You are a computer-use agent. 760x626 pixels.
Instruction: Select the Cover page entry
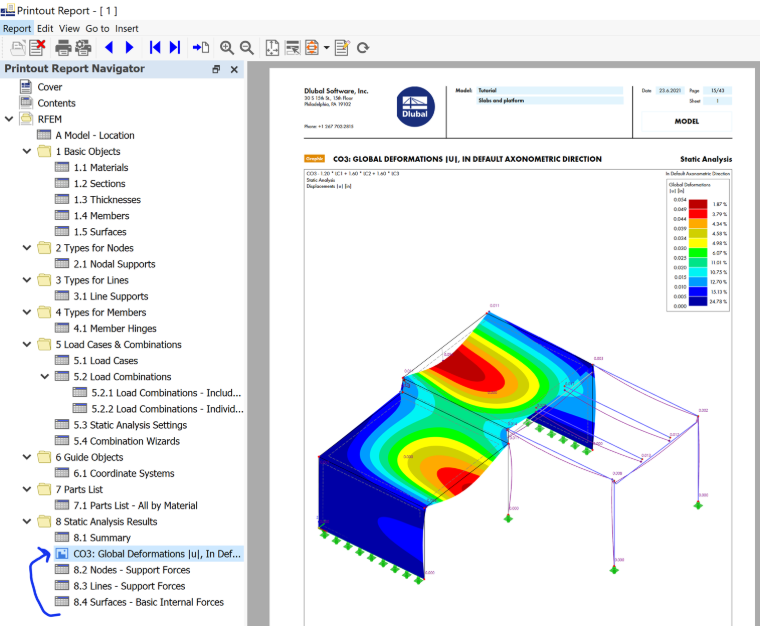point(49,87)
